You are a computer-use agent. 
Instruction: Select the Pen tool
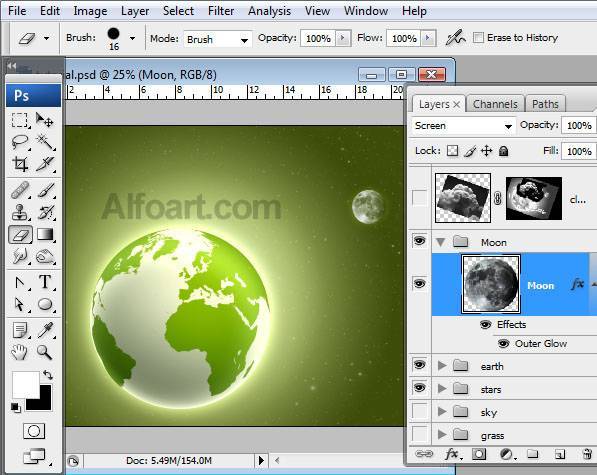pos(19,282)
